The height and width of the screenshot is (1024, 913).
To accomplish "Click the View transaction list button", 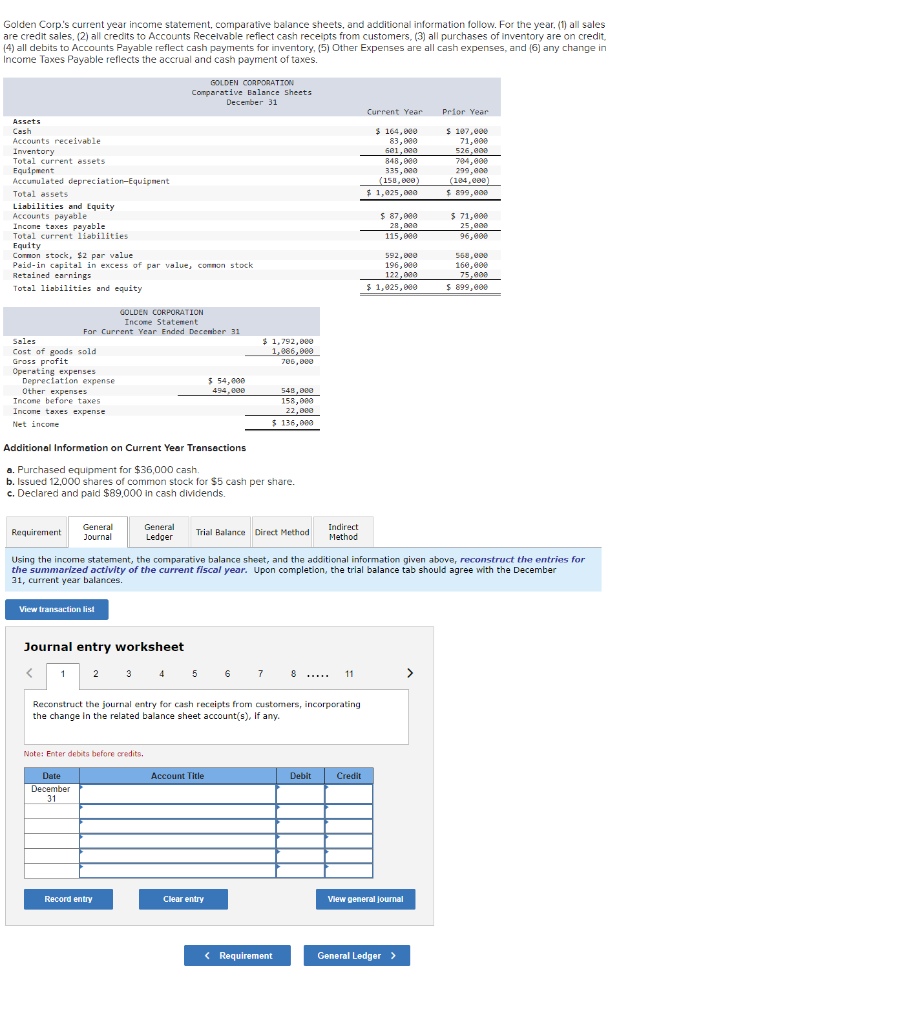I will [56, 609].
